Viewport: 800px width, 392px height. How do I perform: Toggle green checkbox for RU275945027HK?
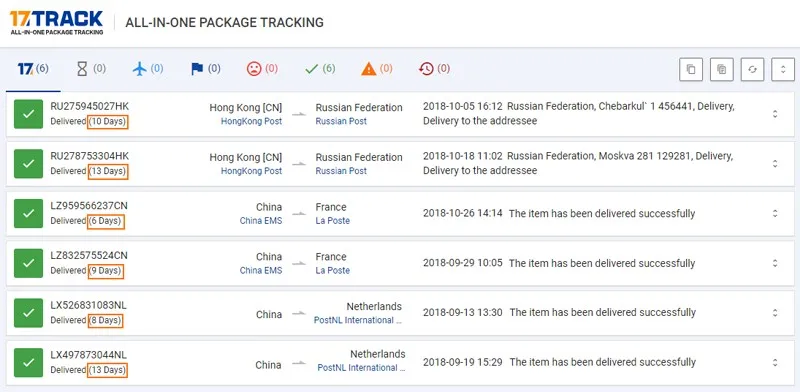click(x=29, y=114)
